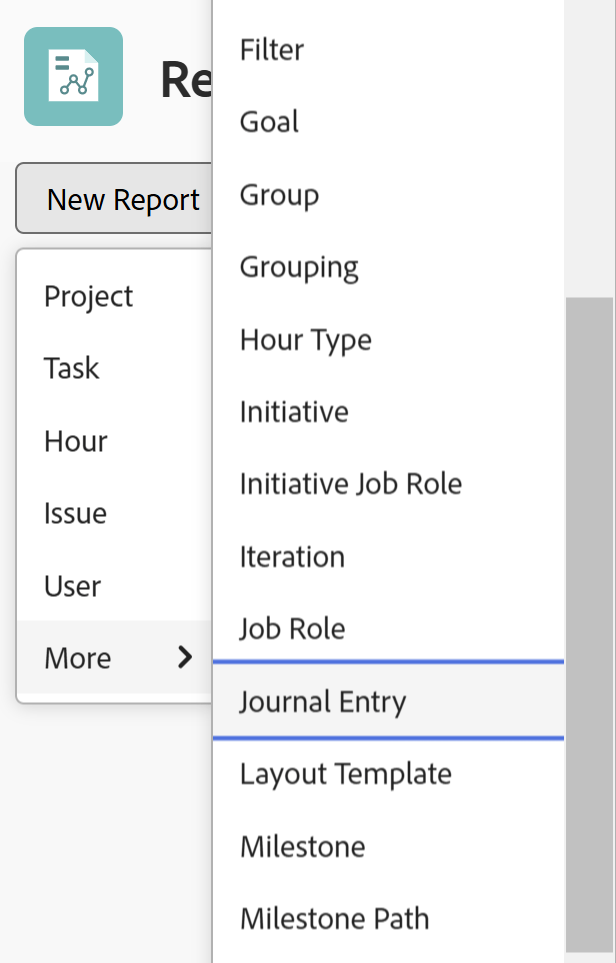
Task: Select User report type
Action: [73, 586]
